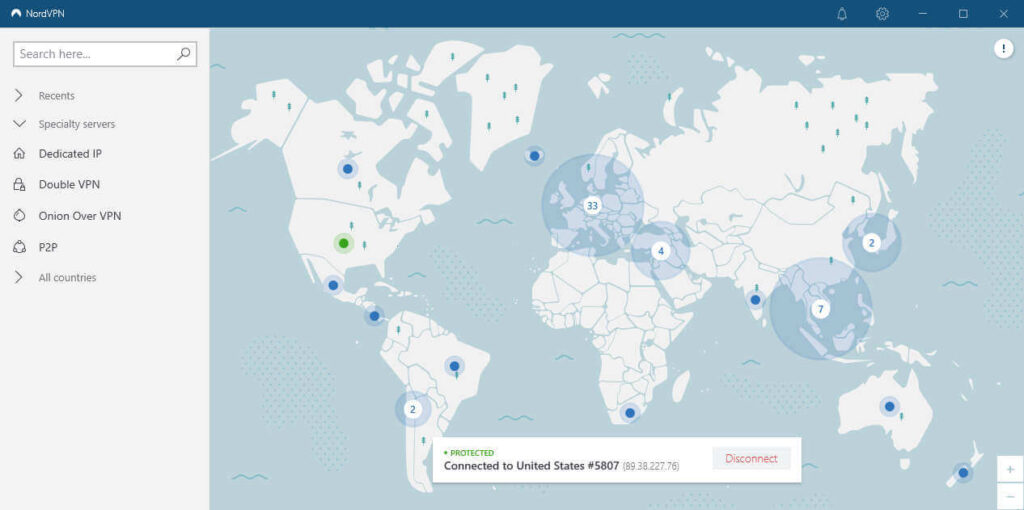This screenshot has width=1024, height=510.
Task: Focus the Search here field
Action: [105, 54]
